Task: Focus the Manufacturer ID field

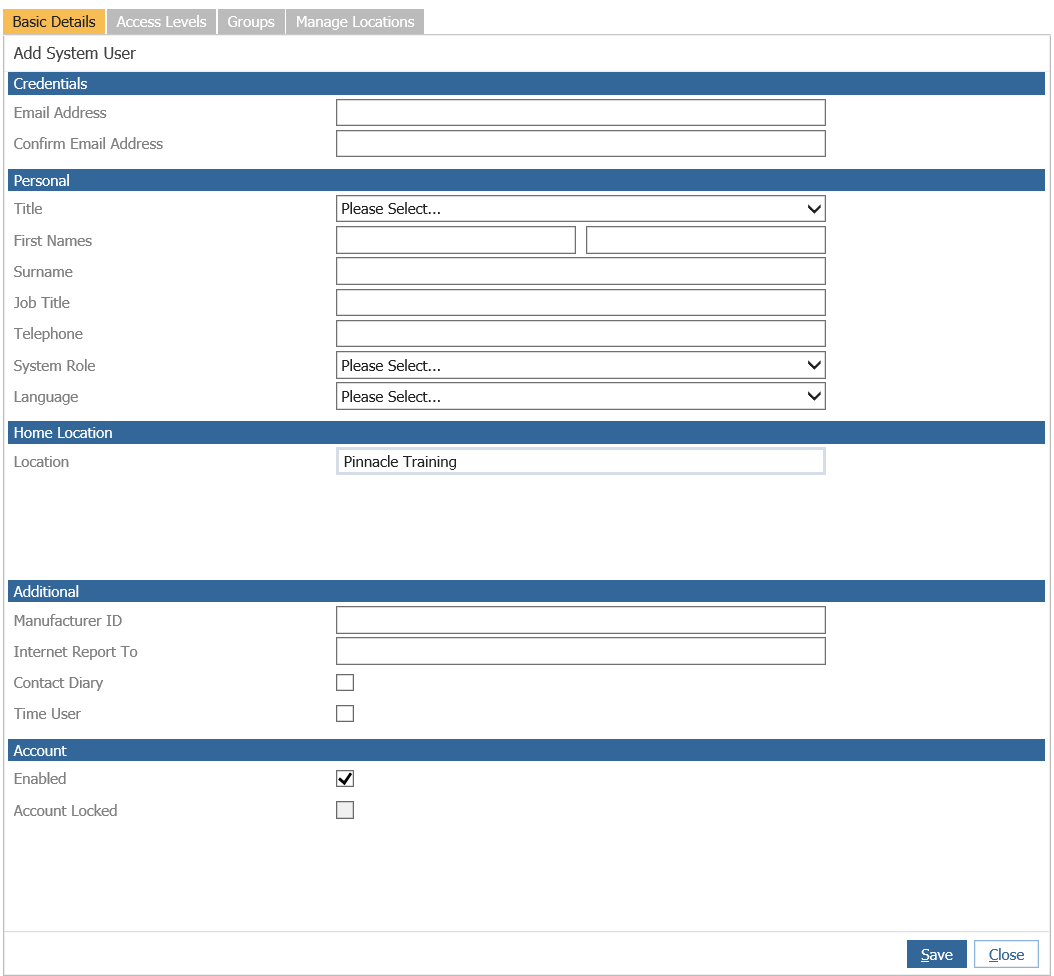Action: [x=580, y=621]
